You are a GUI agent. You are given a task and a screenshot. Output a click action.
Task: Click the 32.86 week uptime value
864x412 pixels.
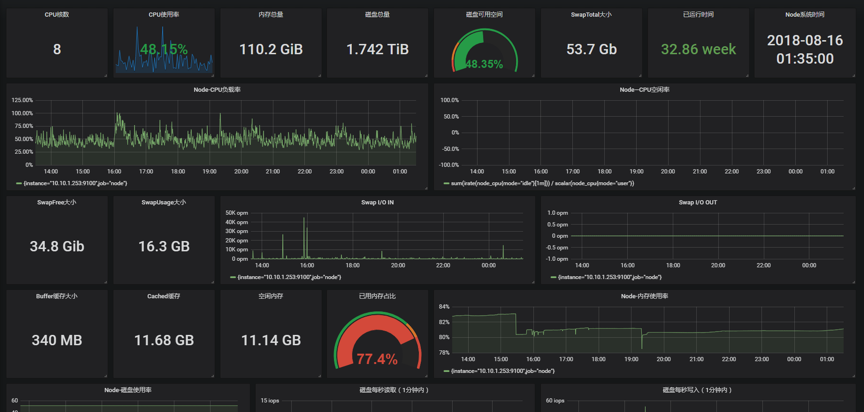[698, 50]
